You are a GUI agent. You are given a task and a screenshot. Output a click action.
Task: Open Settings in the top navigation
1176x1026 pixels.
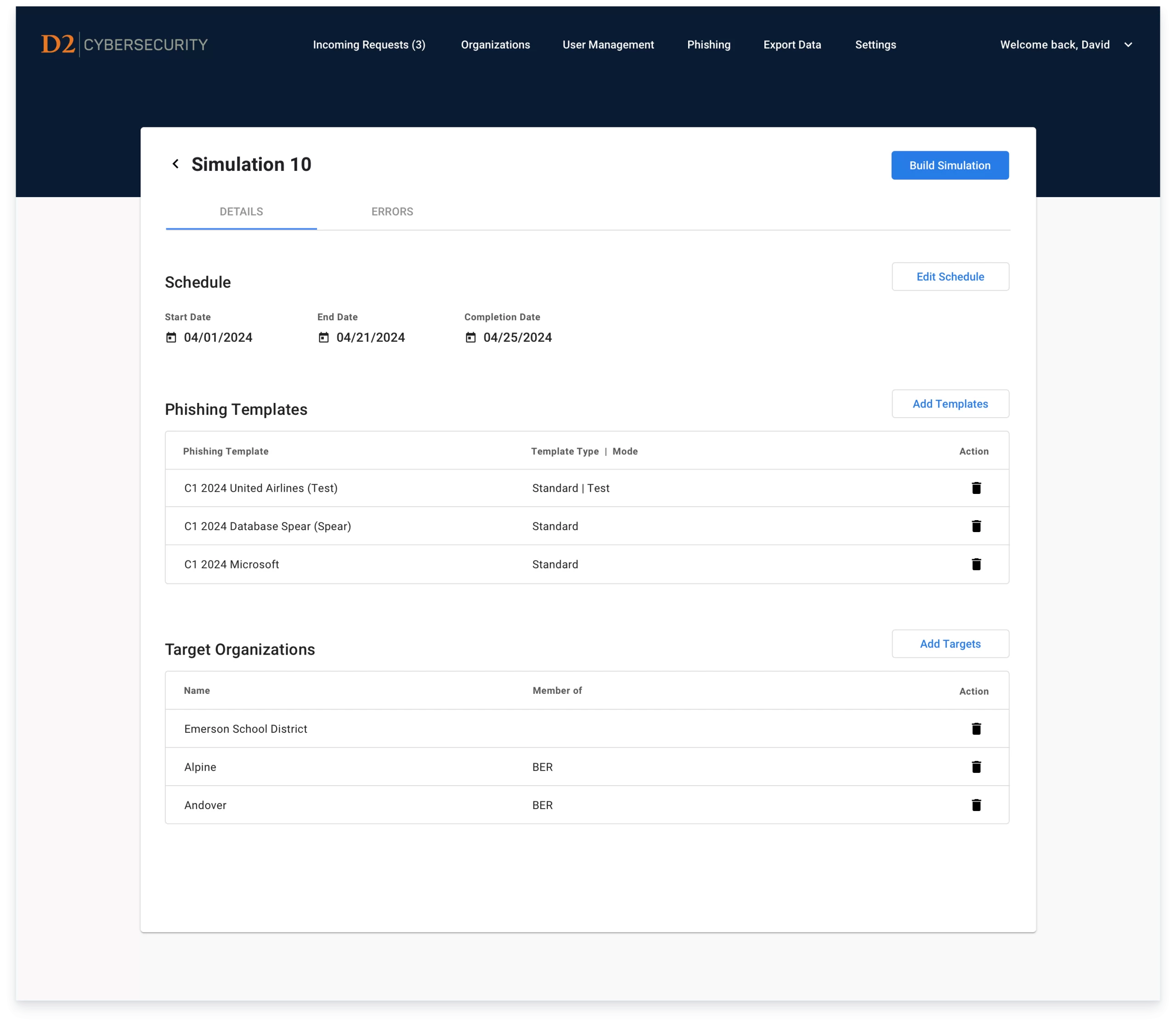click(876, 45)
